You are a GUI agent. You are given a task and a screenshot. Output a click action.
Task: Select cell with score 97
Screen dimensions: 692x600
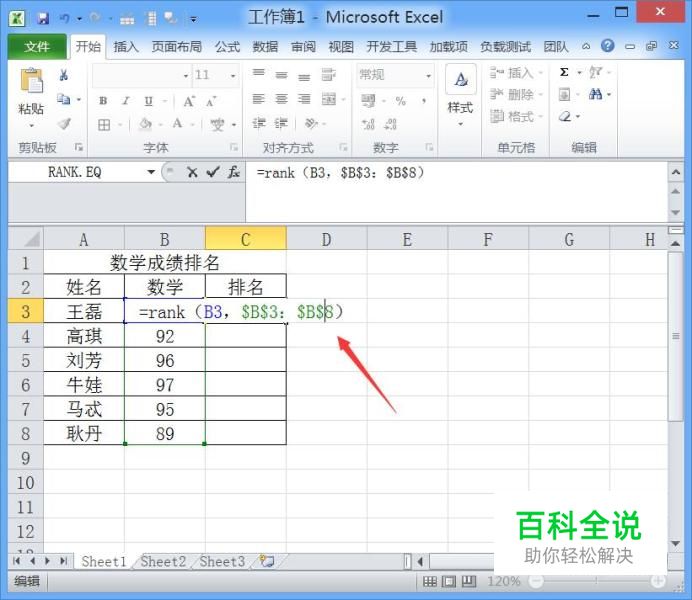coord(165,385)
